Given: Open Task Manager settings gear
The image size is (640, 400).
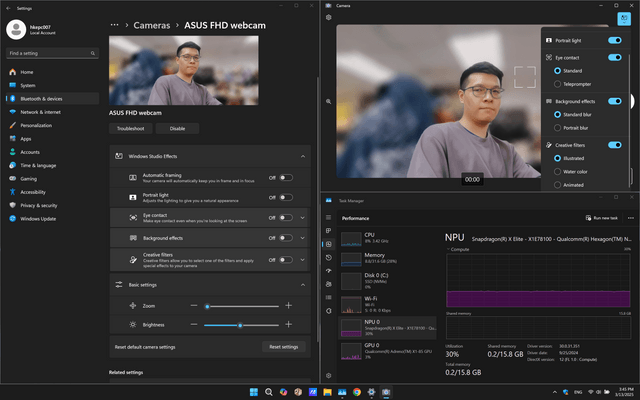Looking at the screenshot, I should point(329,376).
